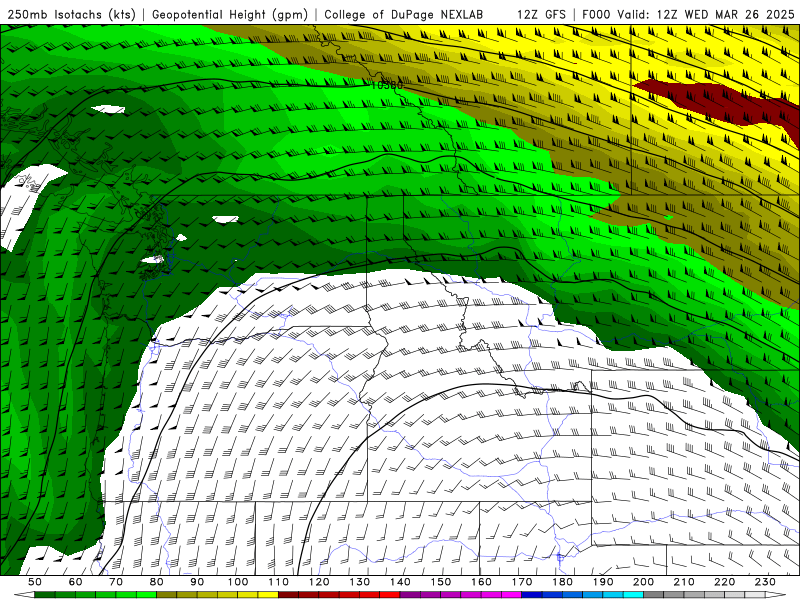The height and width of the screenshot is (600, 800).
Task: Click the '50' legend value
Action: (x=35, y=582)
